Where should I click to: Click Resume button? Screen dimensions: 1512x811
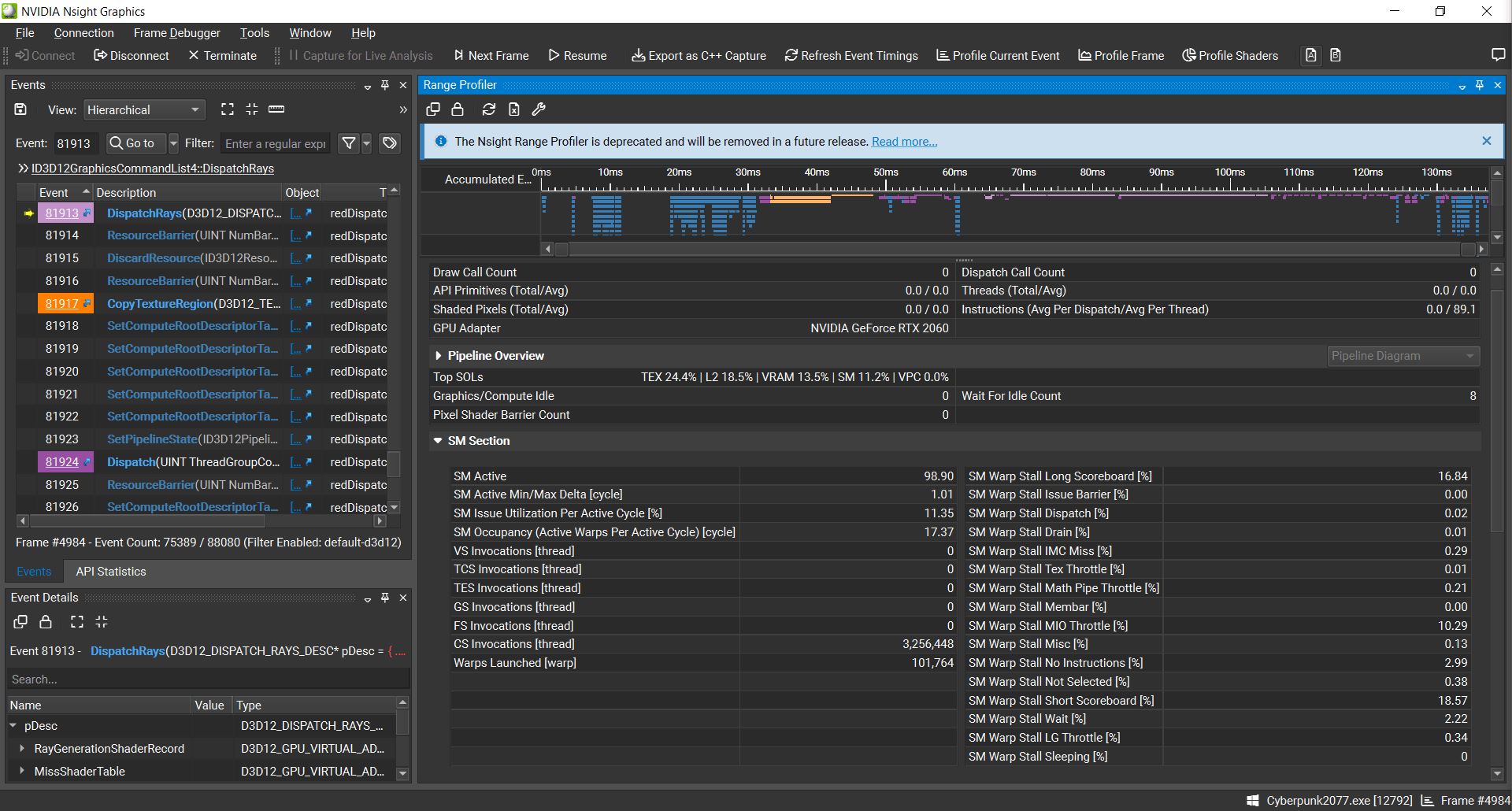[x=577, y=56]
